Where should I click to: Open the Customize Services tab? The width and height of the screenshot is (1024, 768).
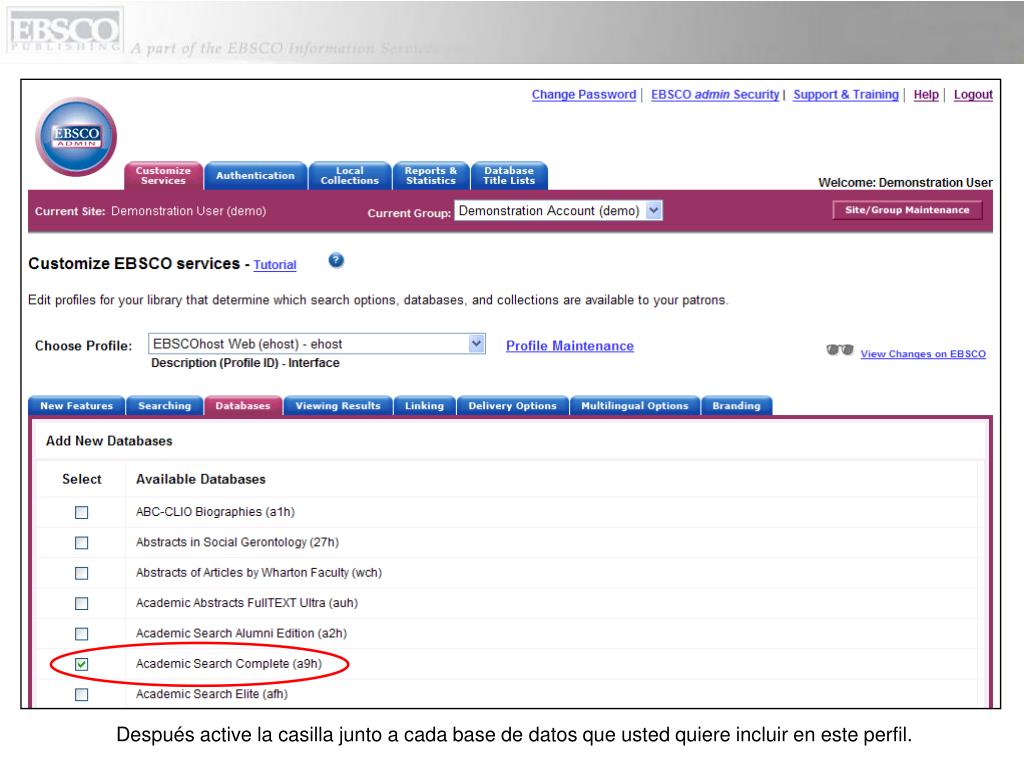(x=163, y=176)
